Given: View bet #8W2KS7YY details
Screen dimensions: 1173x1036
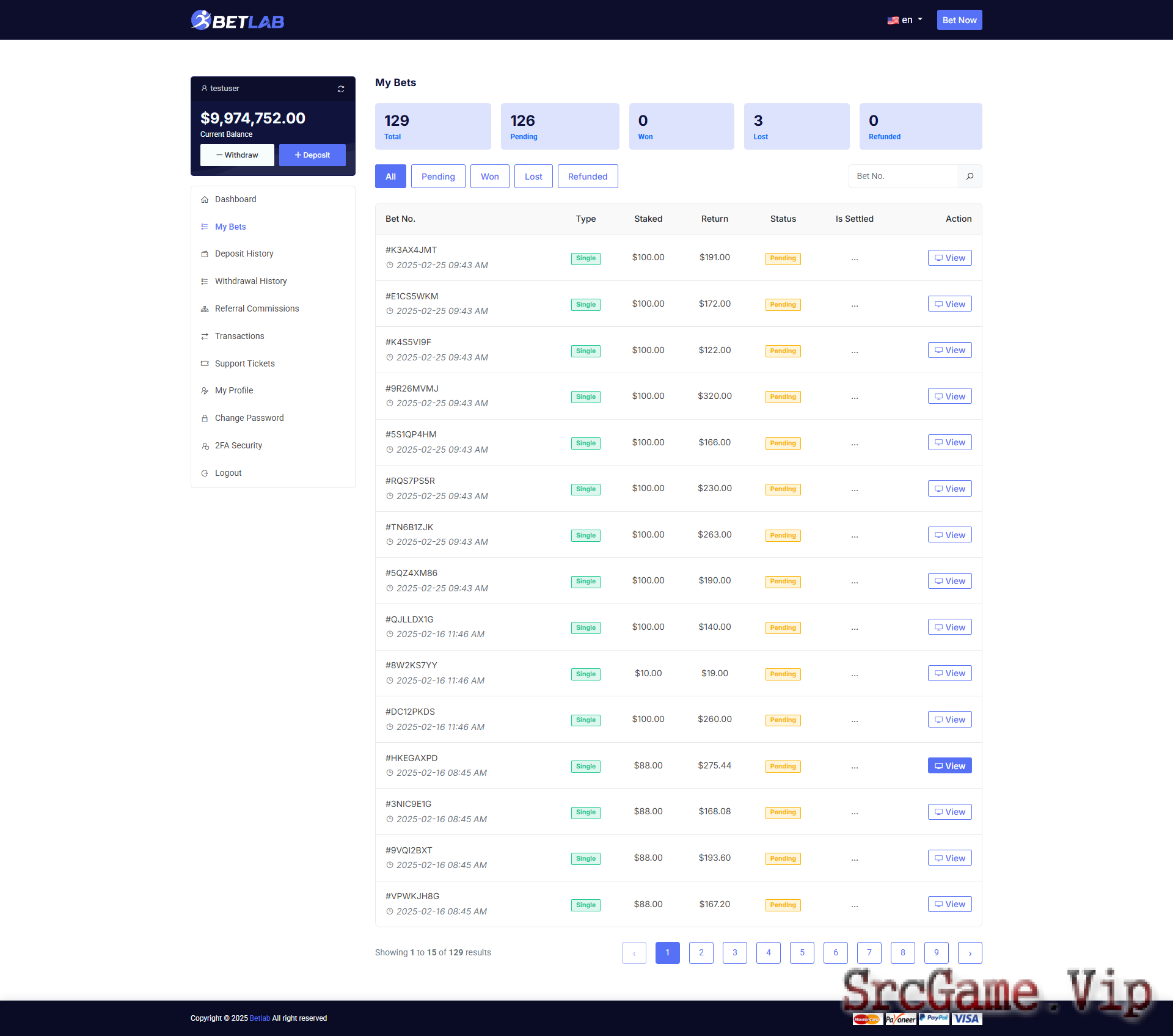Looking at the screenshot, I should click(x=949, y=674).
